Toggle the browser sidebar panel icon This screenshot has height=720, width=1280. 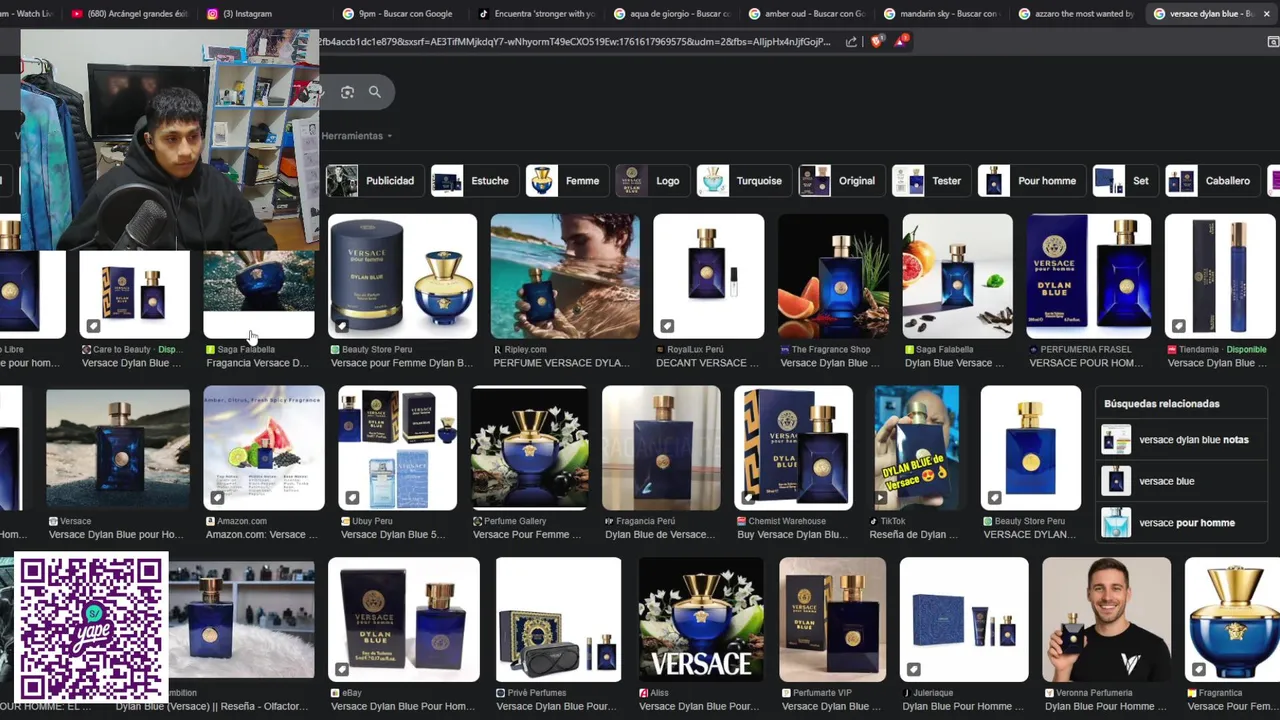[x=1272, y=41]
